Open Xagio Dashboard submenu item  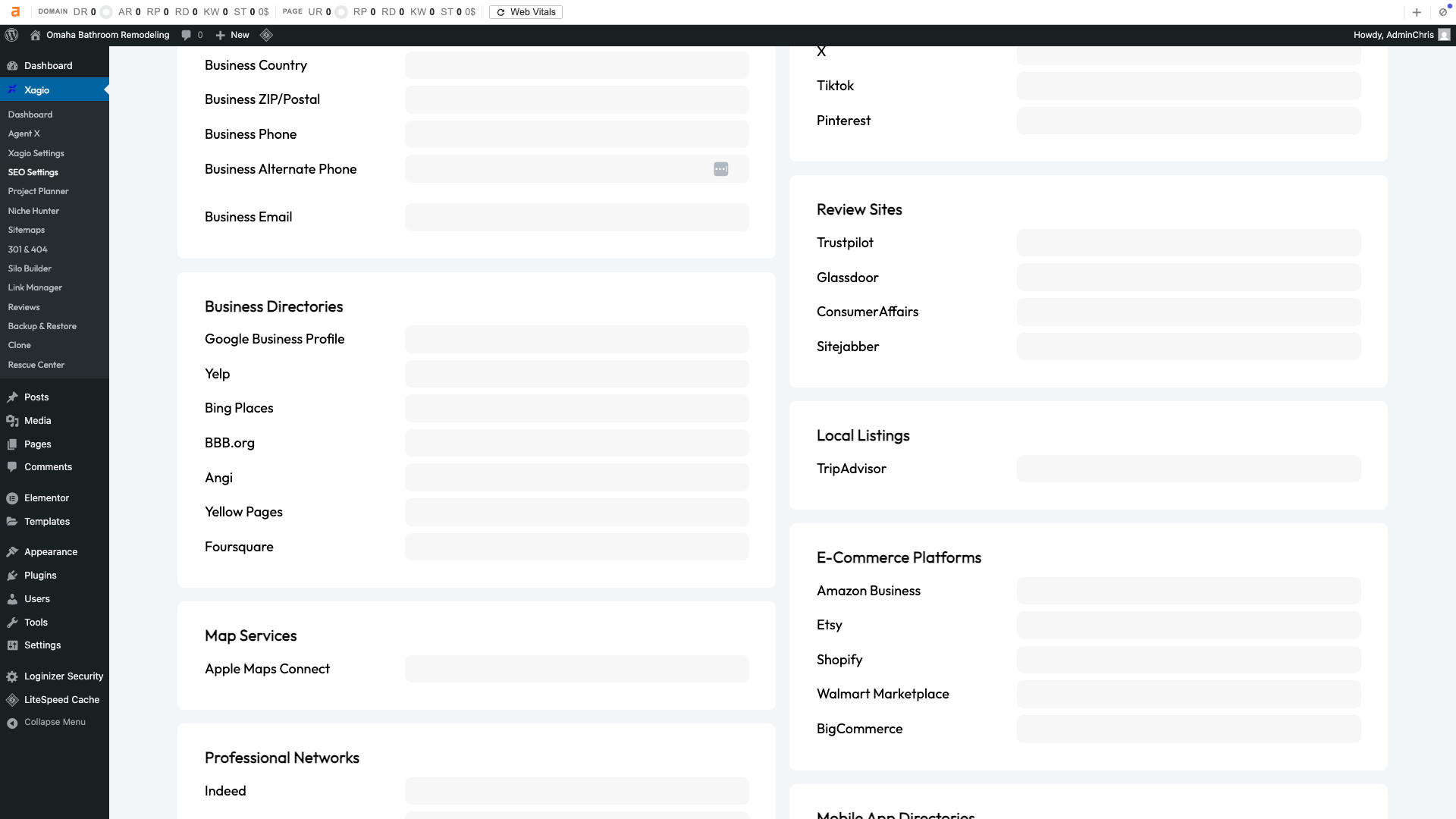click(x=30, y=115)
